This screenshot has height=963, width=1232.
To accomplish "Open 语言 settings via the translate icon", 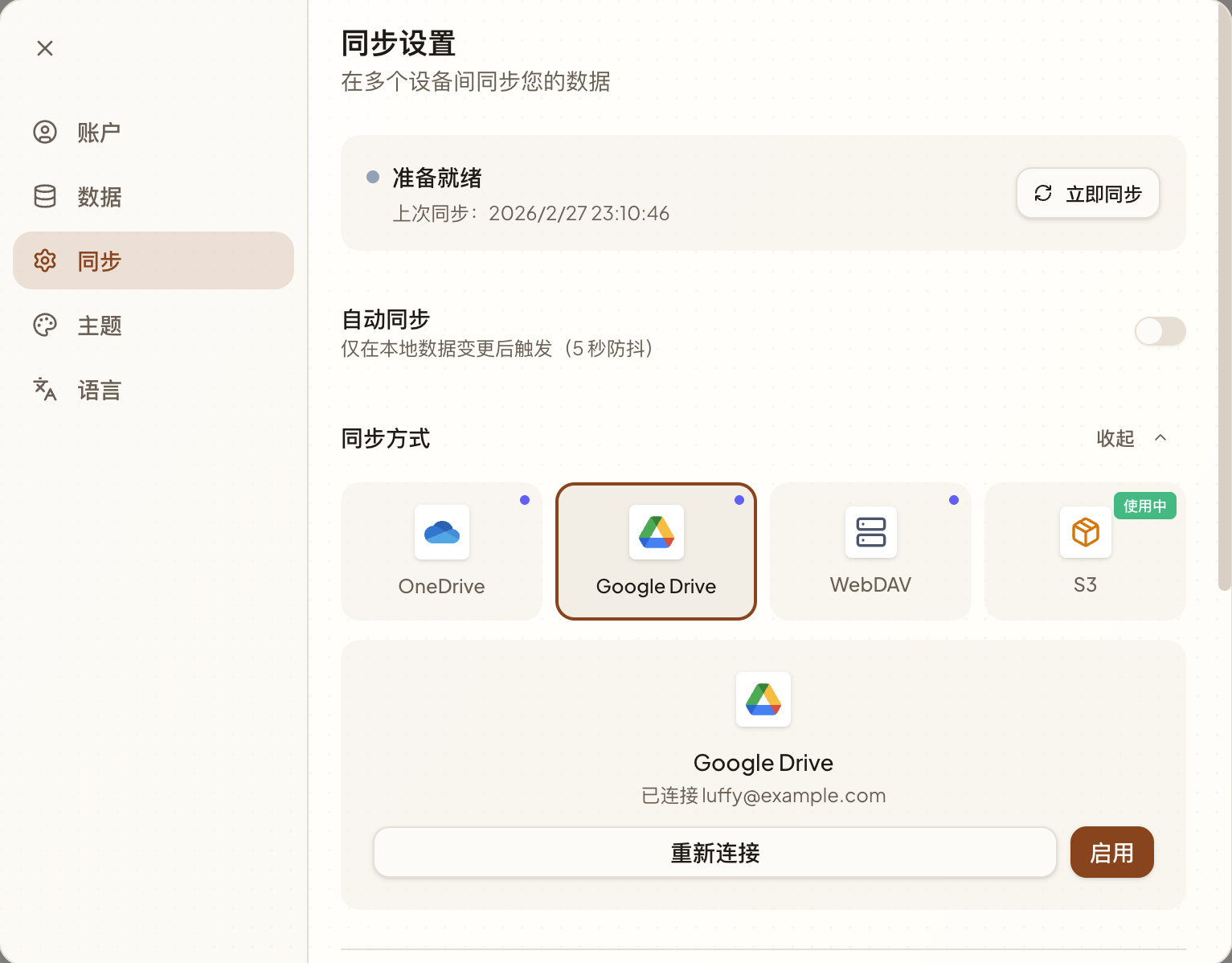I will click(45, 389).
